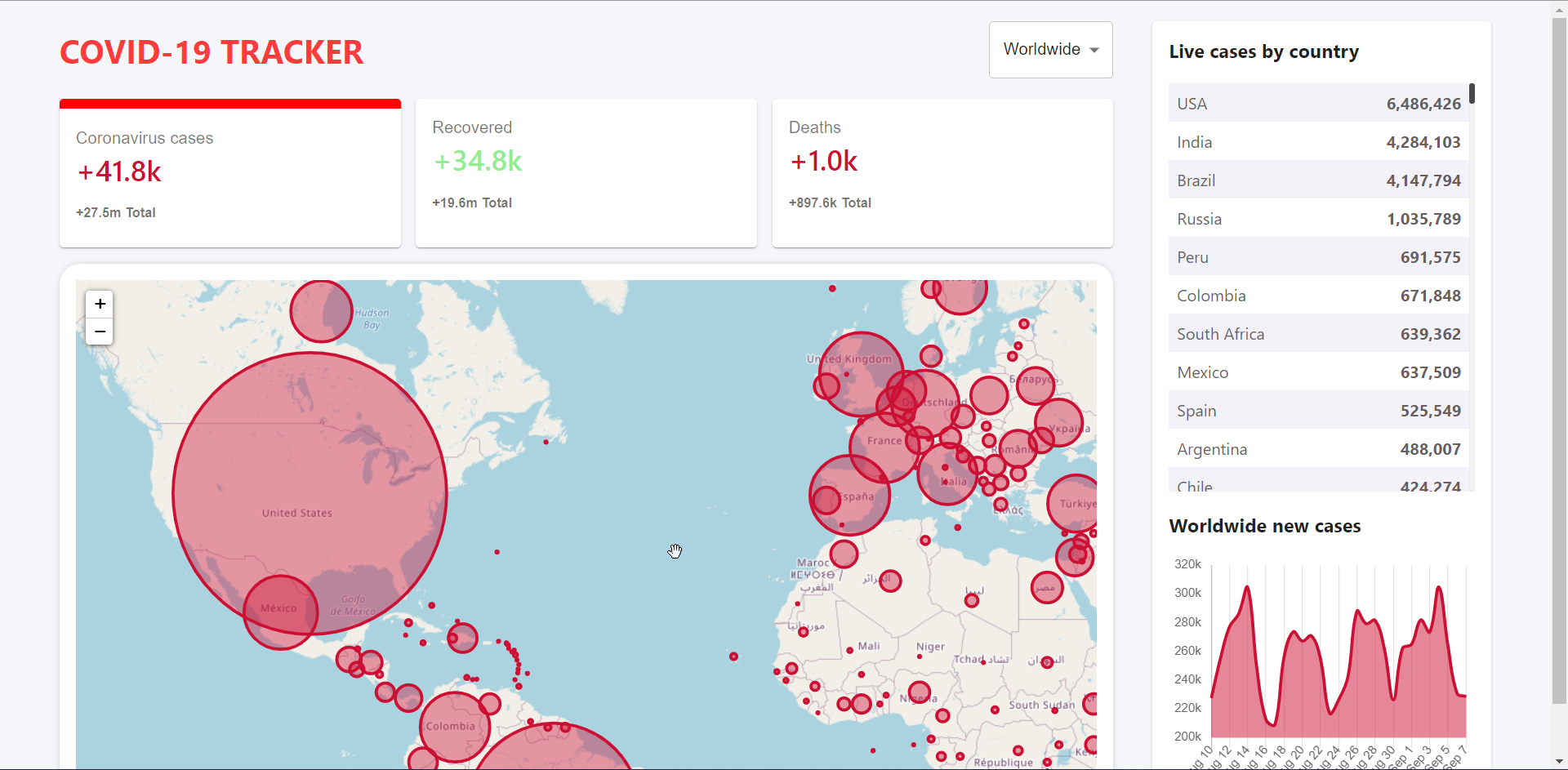Image resolution: width=1568 pixels, height=770 pixels.
Task: Click the Canada case circle near Hudson Bay
Action: coord(322,311)
